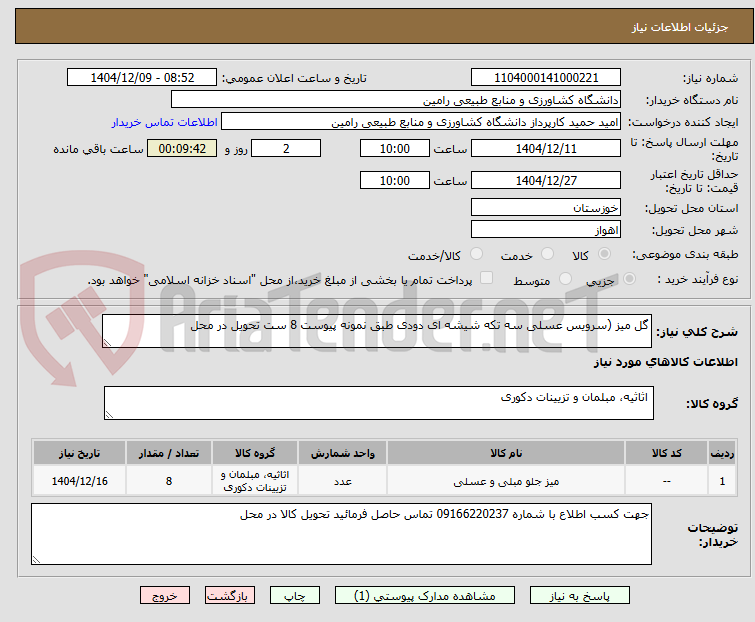
Task: Select the کالا/خدمت radio button
Action: (x=476, y=254)
